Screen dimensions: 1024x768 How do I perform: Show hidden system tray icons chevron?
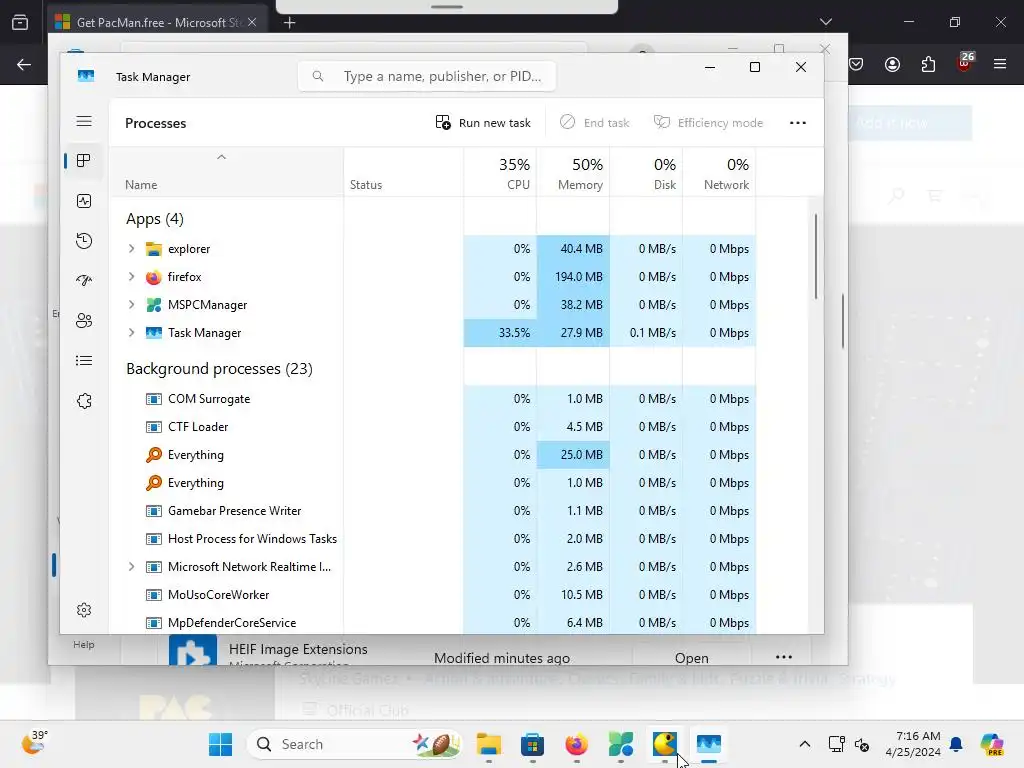point(805,744)
